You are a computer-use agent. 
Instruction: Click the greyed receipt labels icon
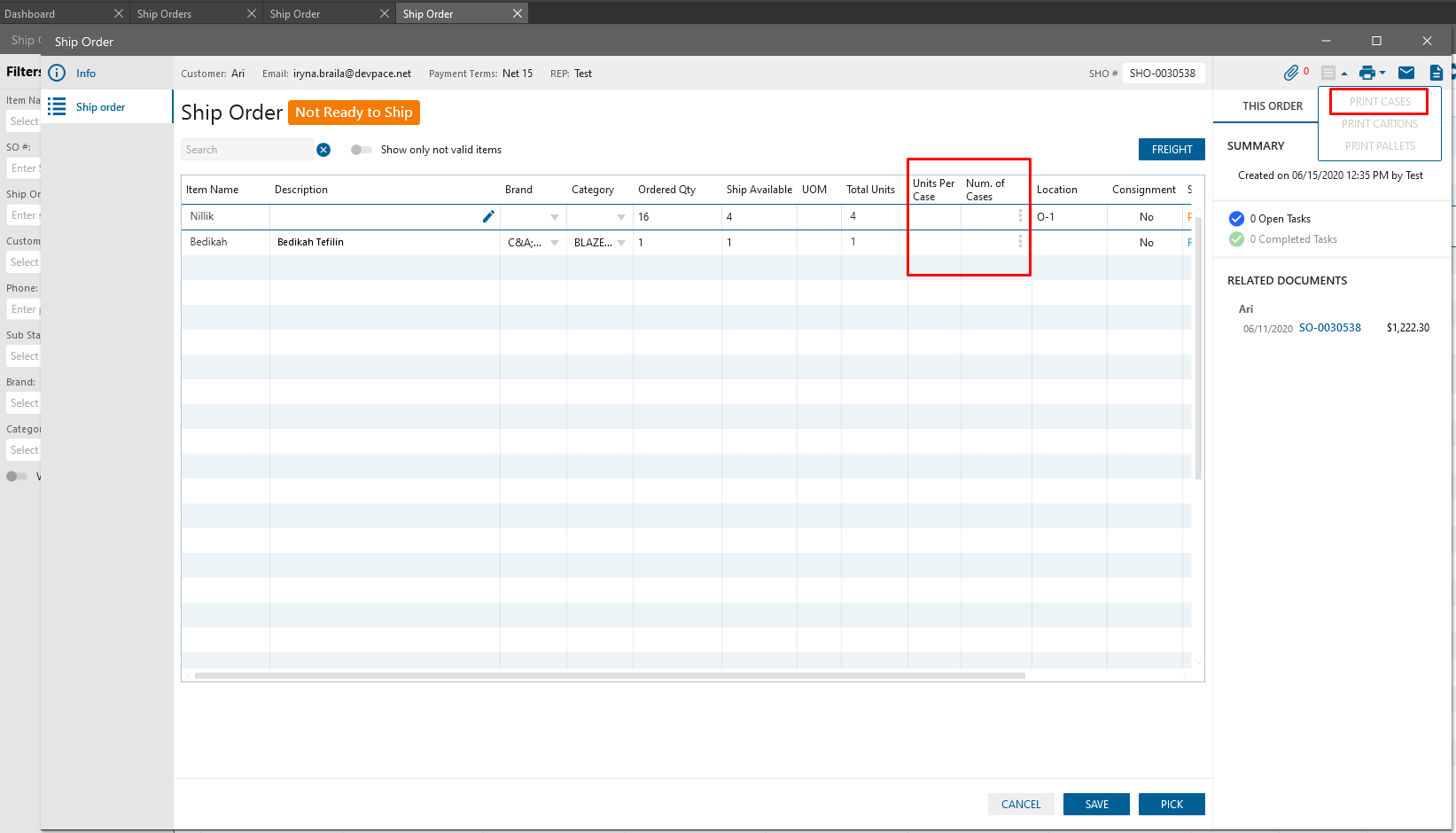pyautogui.click(x=1328, y=73)
